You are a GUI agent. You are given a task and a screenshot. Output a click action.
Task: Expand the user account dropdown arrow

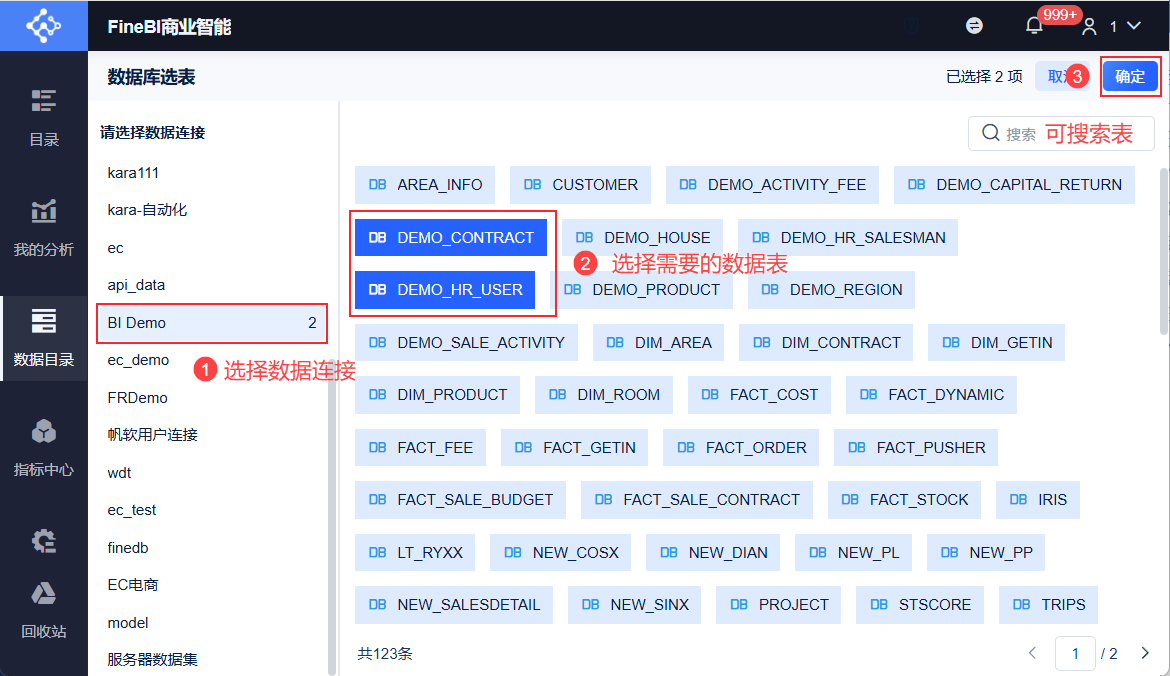pyautogui.click(x=1134, y=26)
